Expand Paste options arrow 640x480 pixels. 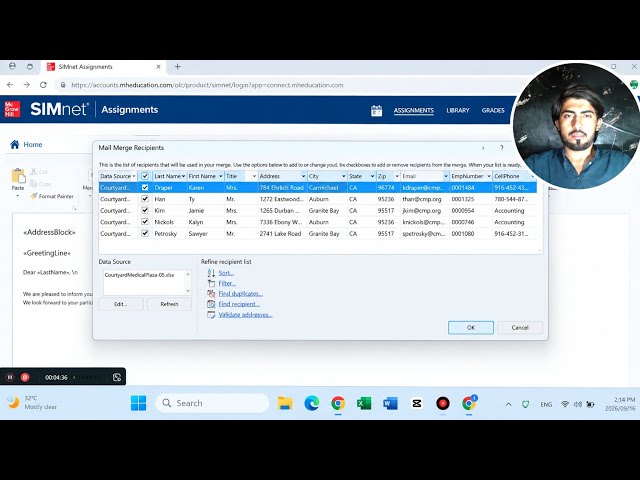click(x=18, y=196)
